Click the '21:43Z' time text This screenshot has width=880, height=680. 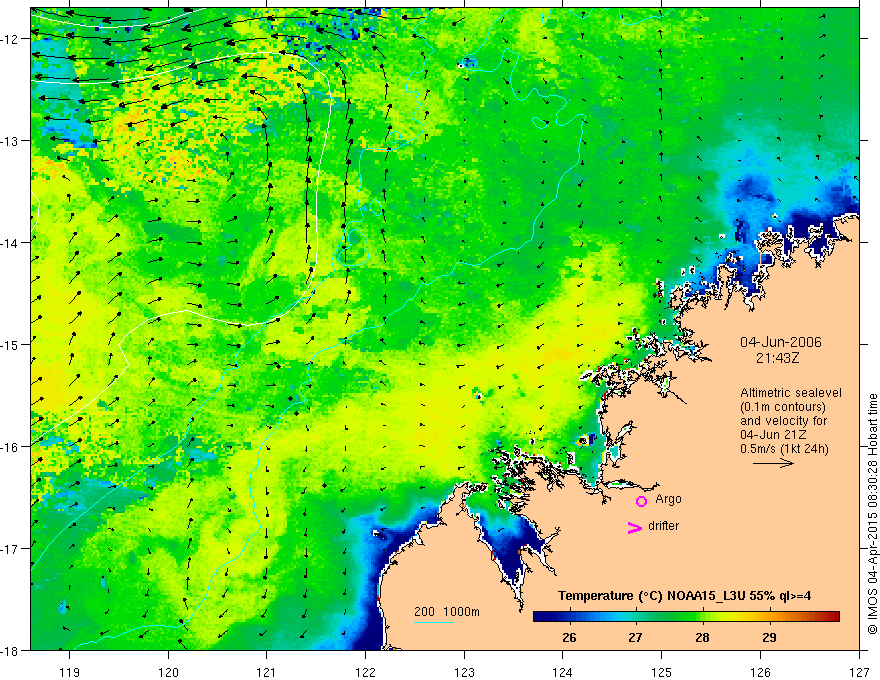[777, 358]
